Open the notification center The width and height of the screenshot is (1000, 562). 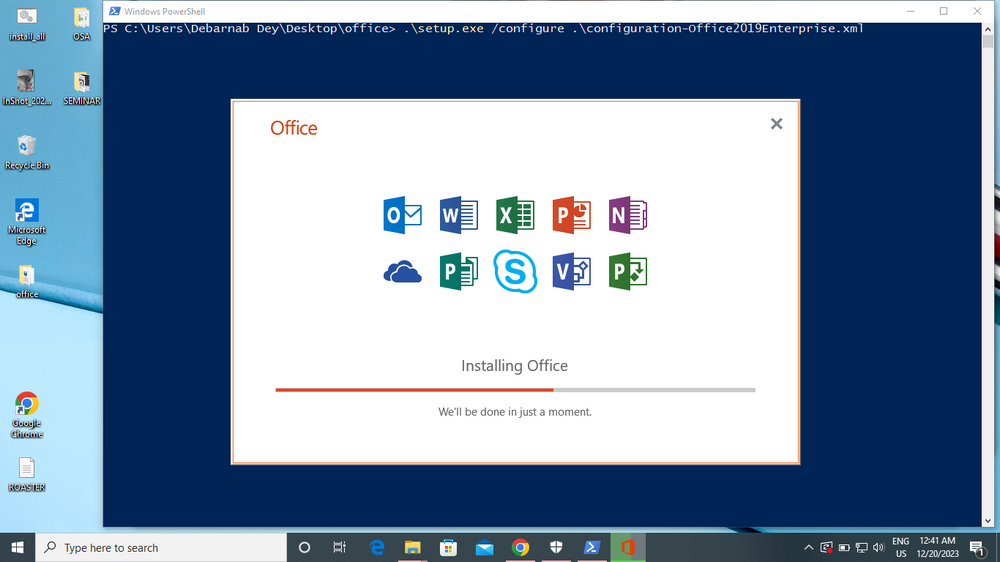[x=976, y=547]
